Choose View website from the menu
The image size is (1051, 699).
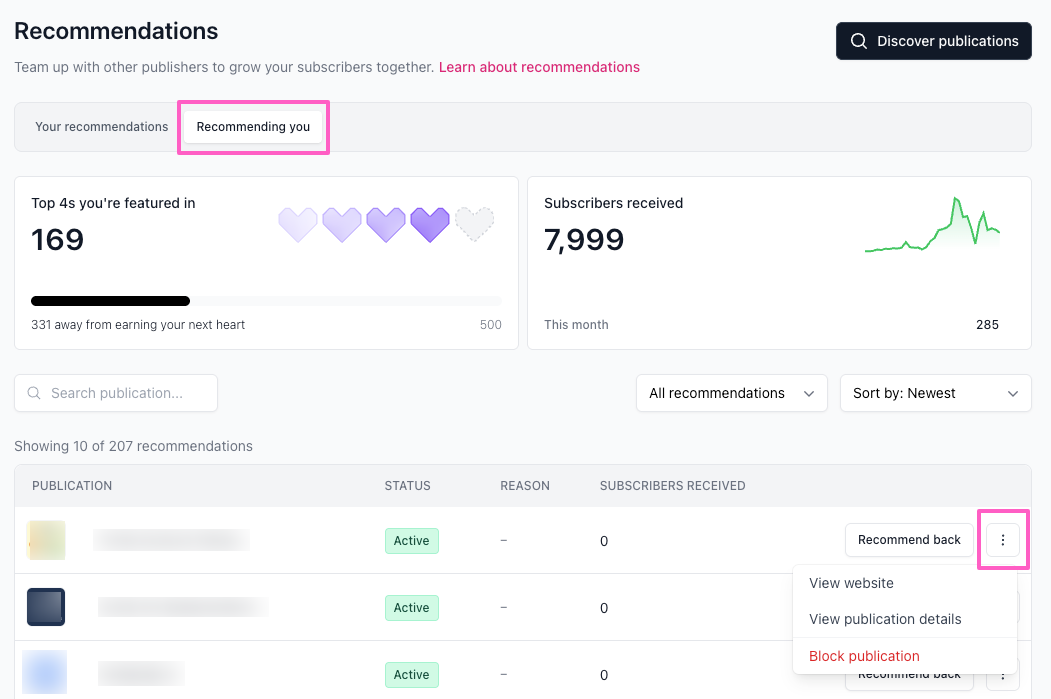point(851,583)
